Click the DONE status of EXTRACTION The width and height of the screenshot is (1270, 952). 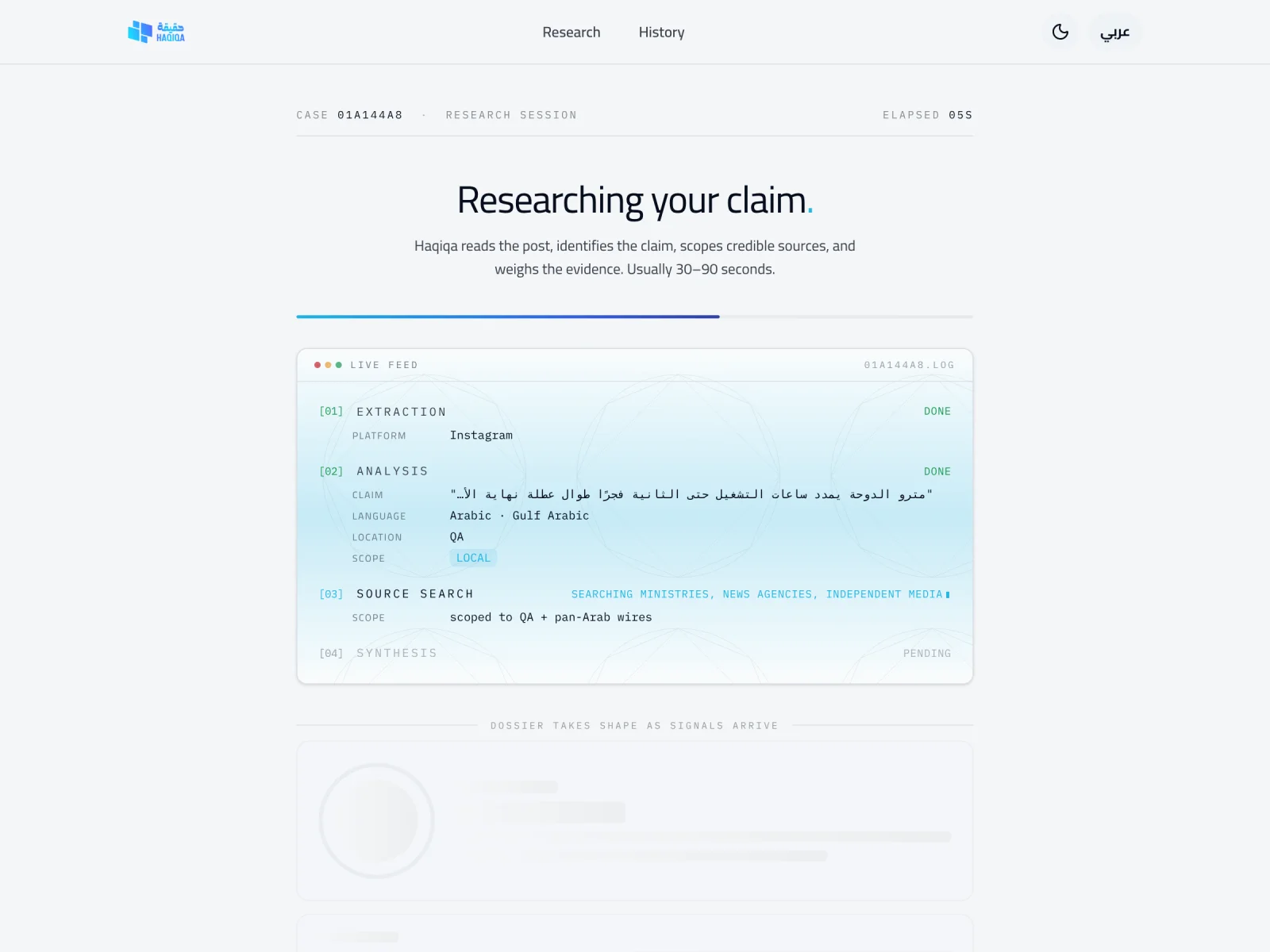[937, 411]
